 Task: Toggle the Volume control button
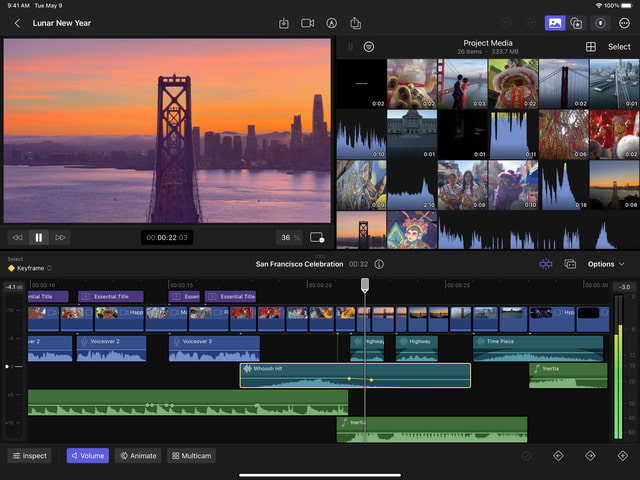[x=87, y=456]
